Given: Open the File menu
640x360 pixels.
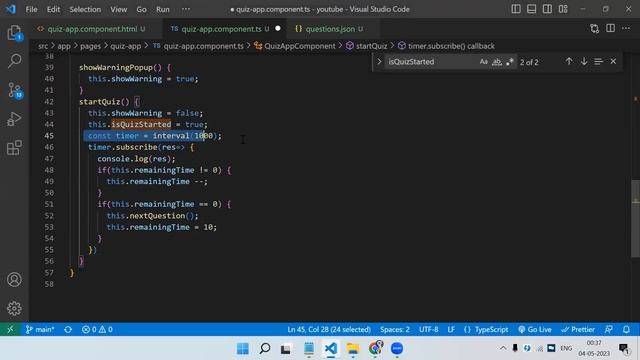Looking at the screenshot, I should pos(31,9).
